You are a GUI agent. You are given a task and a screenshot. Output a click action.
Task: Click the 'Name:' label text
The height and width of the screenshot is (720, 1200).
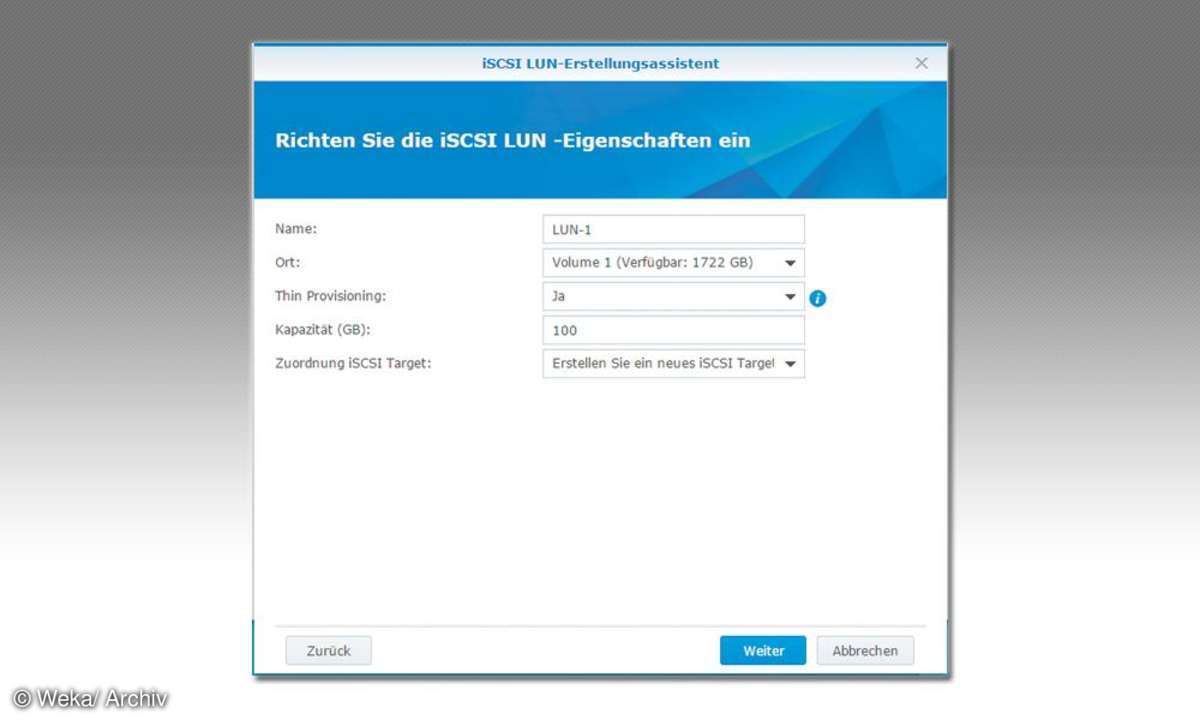(x=296, y=229)
